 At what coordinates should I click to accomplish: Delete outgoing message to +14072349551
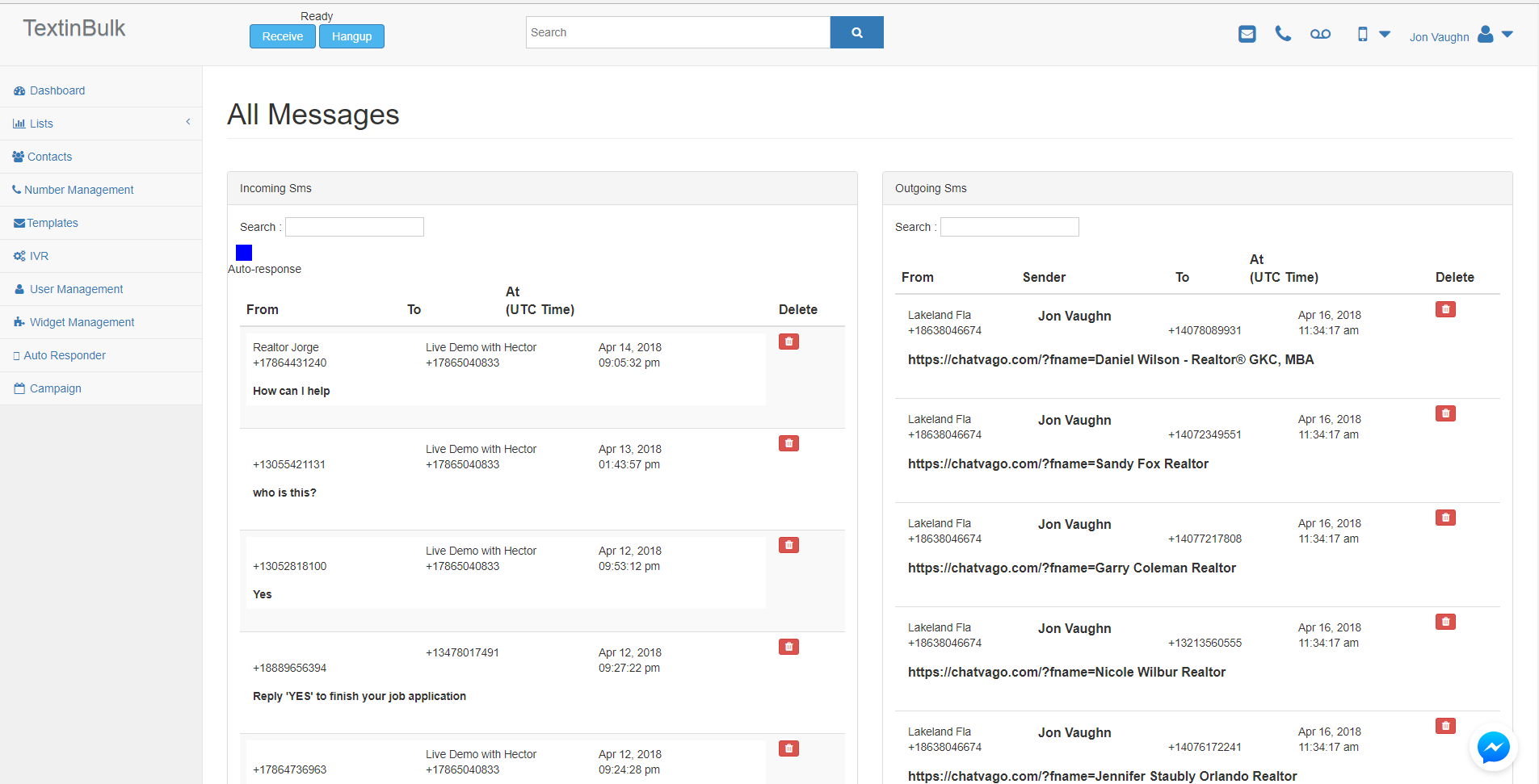click(1445, 413)
